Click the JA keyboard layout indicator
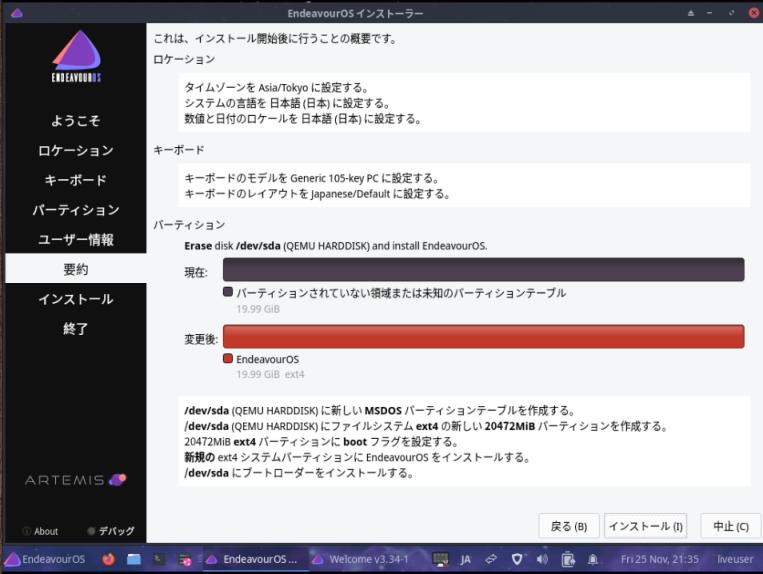 pos(466,560)
